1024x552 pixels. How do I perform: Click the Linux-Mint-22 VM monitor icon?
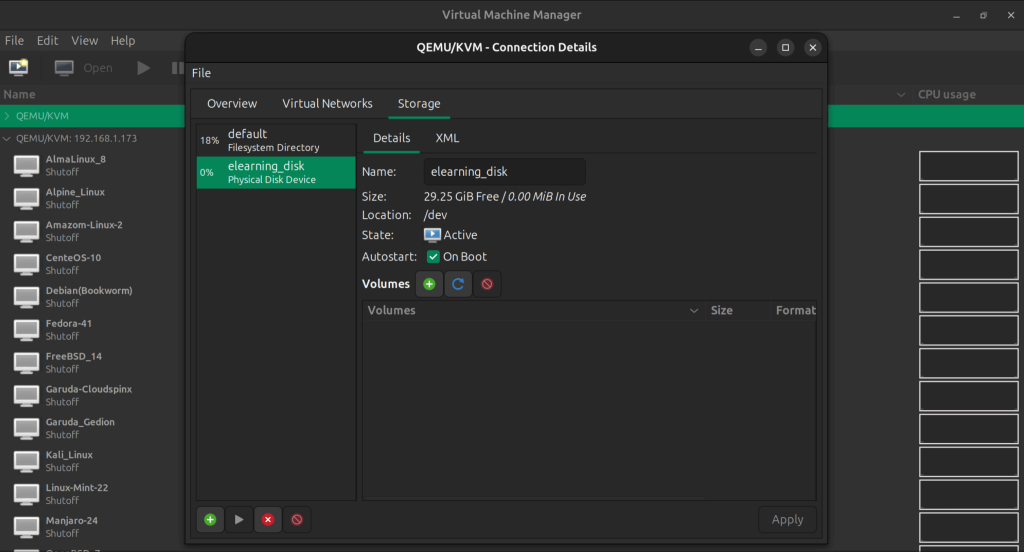coord(26,495)
